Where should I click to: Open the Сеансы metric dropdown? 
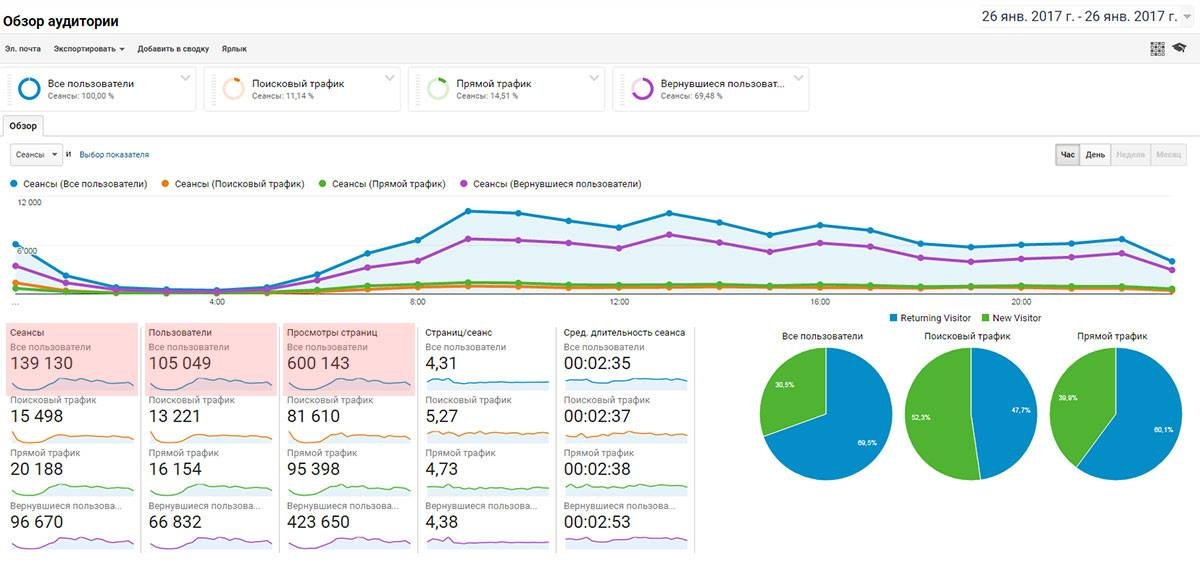36,155
